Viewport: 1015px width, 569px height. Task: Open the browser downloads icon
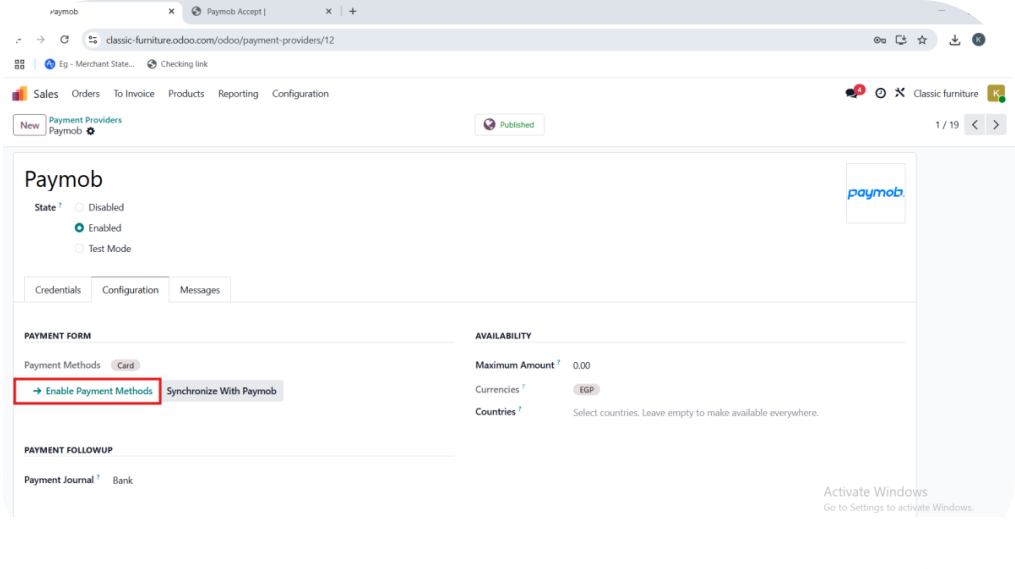point(954,40)
